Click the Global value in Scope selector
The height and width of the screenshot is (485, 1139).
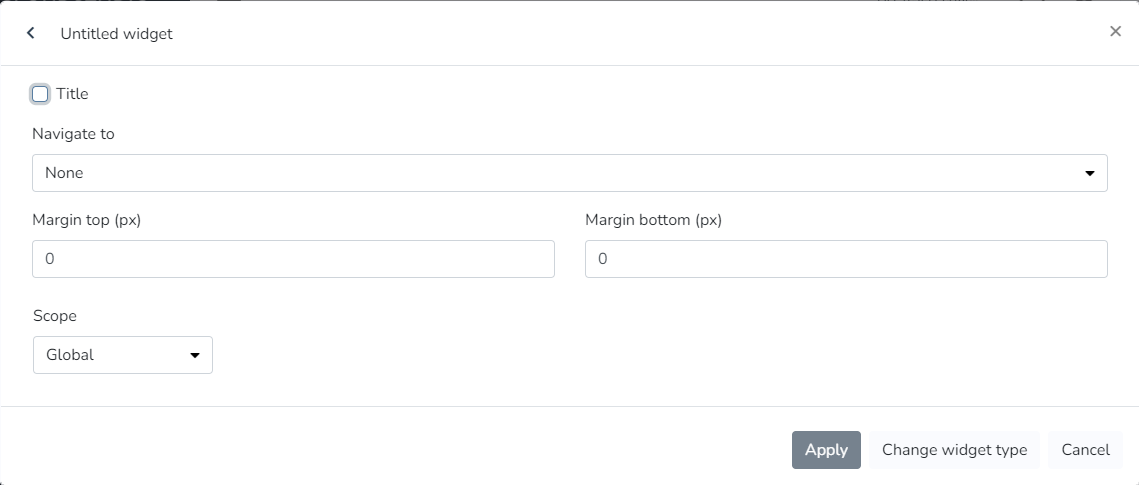click(70, 355)
